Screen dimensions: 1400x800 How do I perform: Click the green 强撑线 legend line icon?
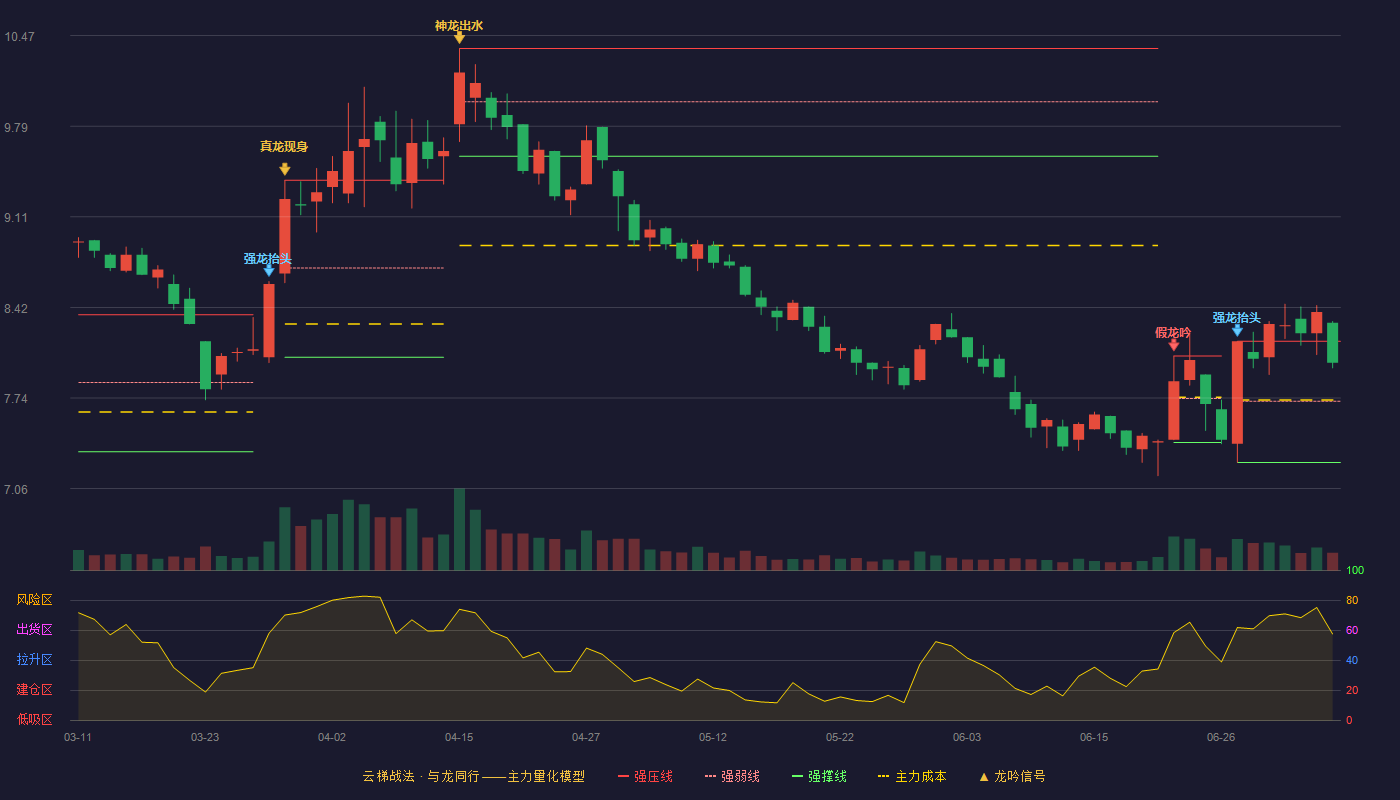click(x=797, y=776)
